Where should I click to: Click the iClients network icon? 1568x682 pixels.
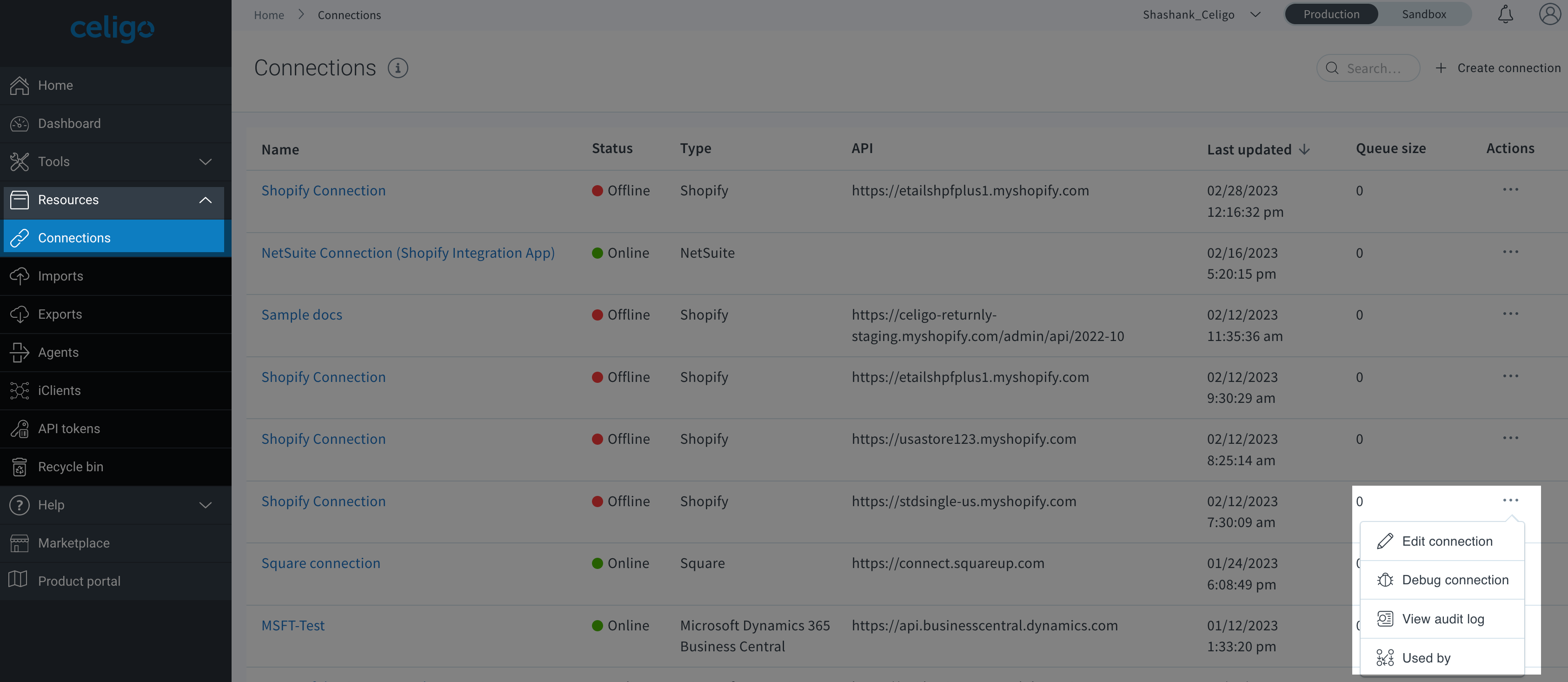[20, 390]
